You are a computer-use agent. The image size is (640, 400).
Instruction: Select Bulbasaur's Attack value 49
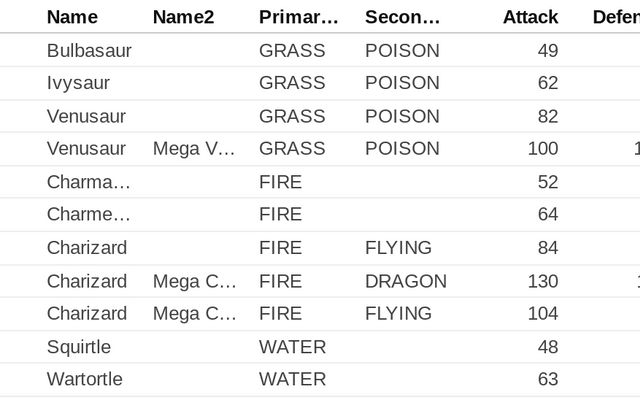(547, 50)
